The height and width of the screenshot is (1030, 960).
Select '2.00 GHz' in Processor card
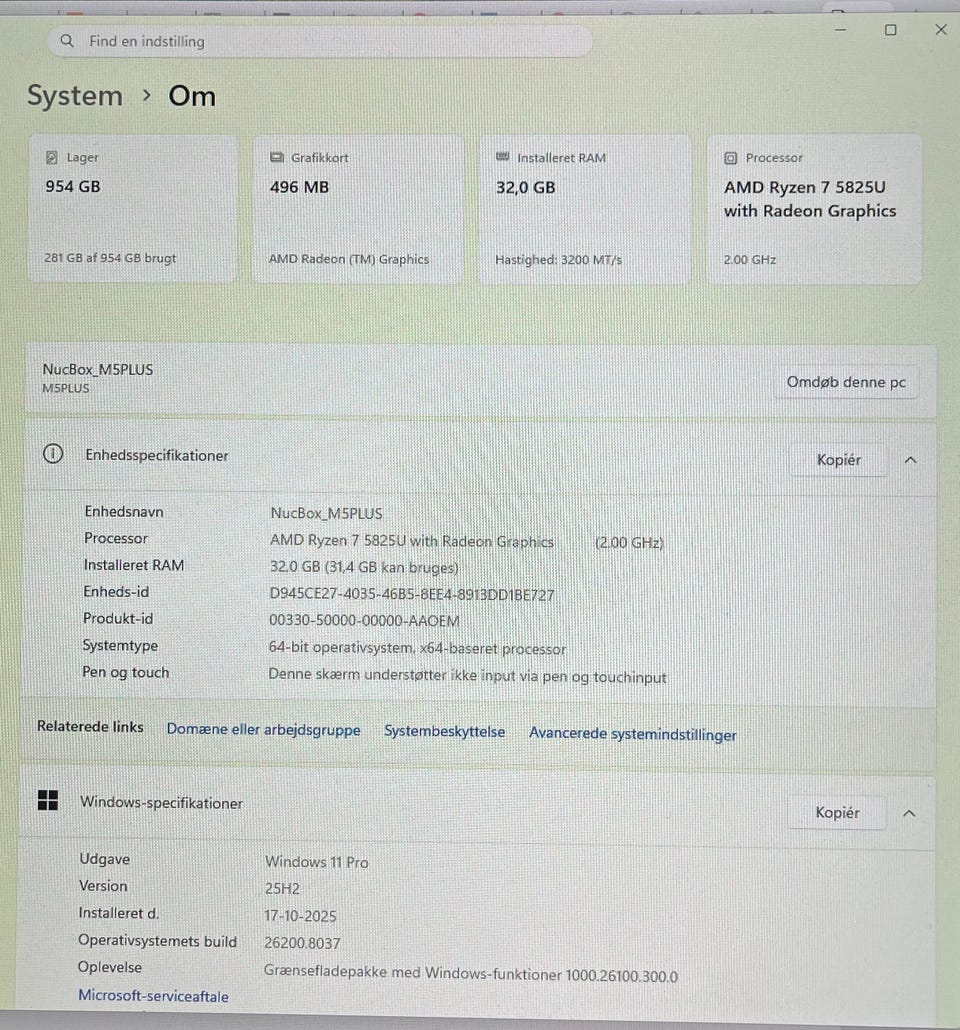pos(750,260)
